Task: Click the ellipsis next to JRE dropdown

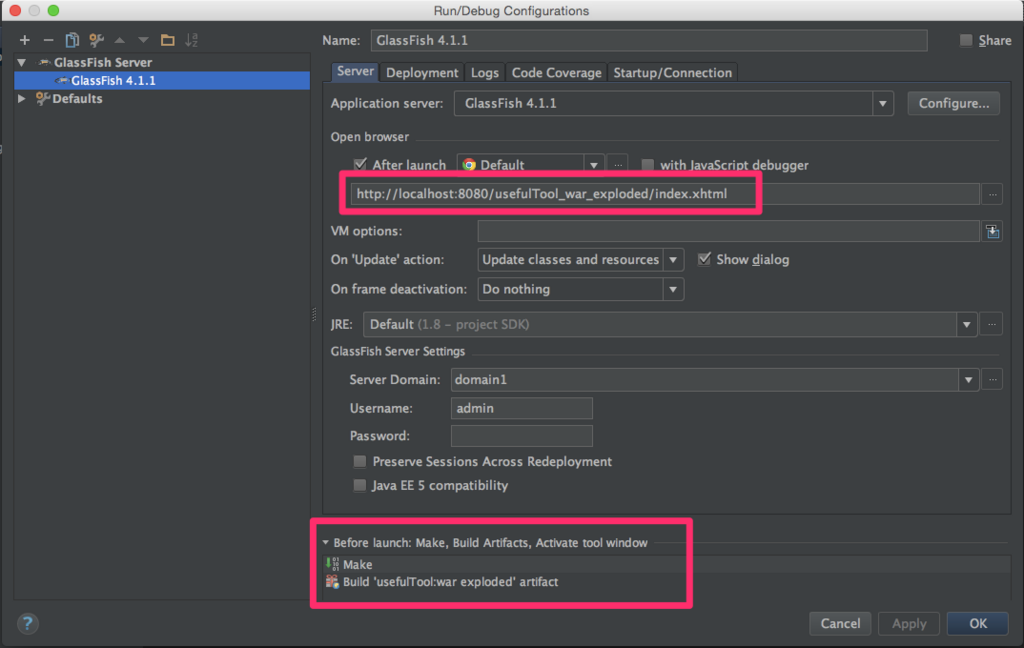Action: (992, 324)
